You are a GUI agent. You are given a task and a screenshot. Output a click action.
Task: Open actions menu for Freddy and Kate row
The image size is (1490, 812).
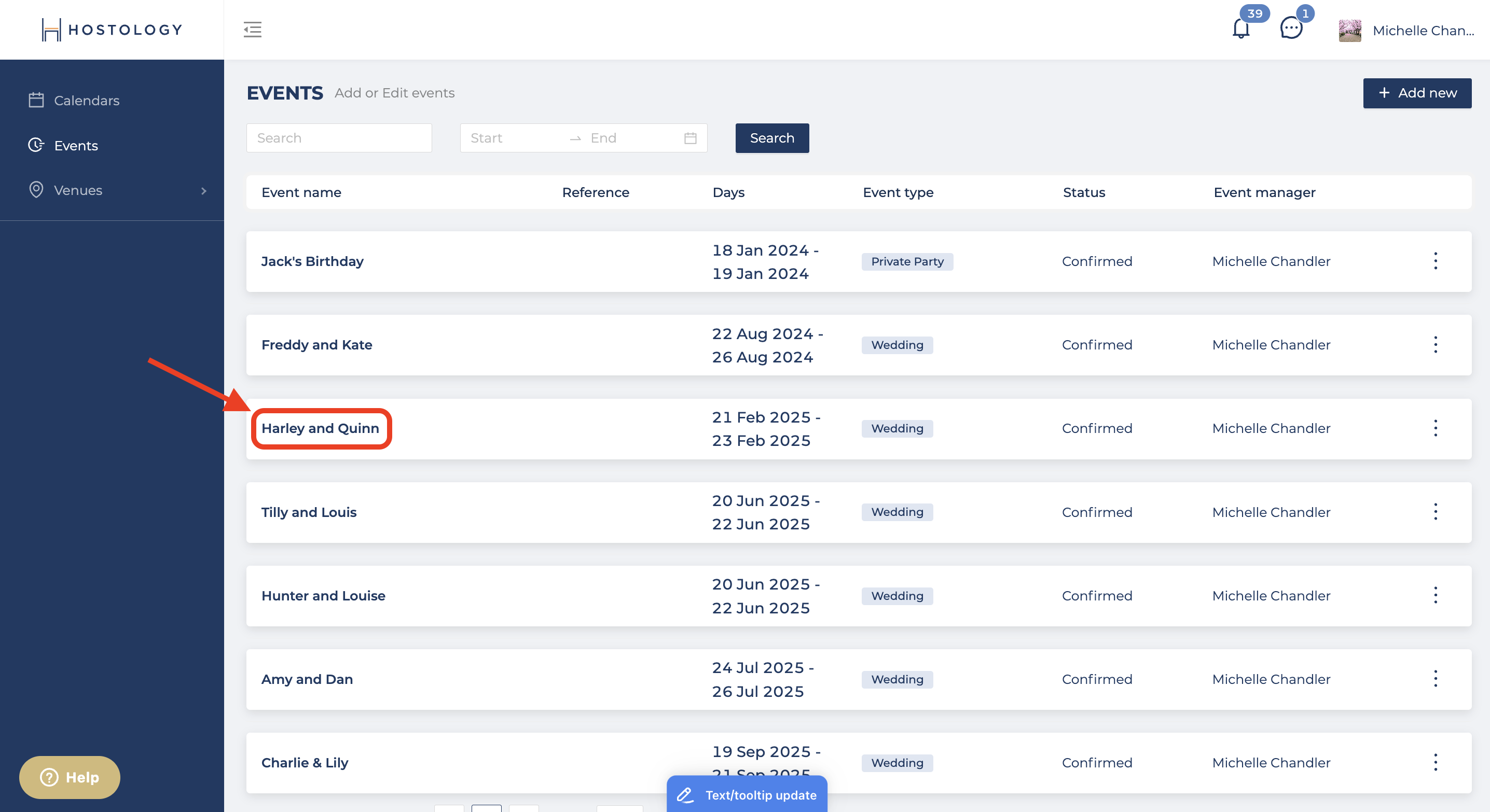pos(1435,344)
